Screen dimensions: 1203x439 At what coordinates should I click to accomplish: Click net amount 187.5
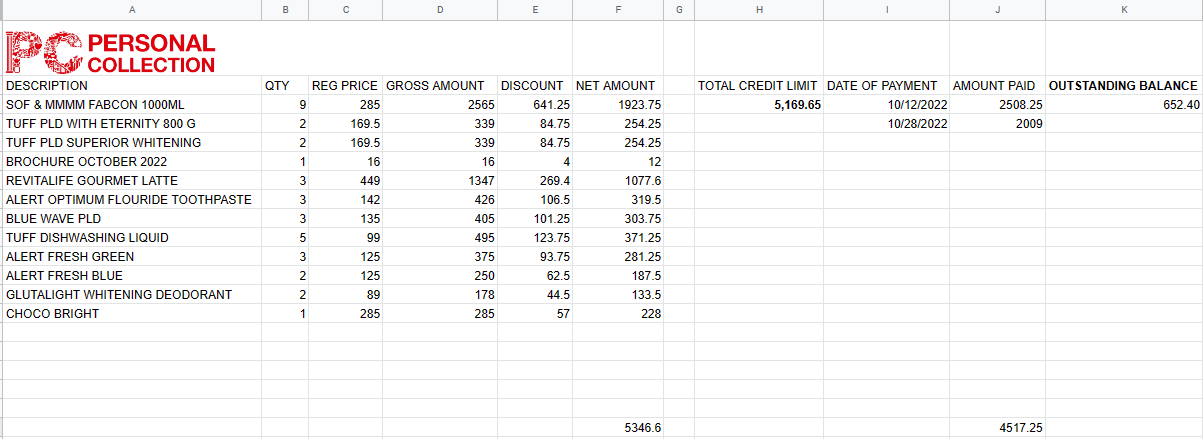tap(618, 276)
